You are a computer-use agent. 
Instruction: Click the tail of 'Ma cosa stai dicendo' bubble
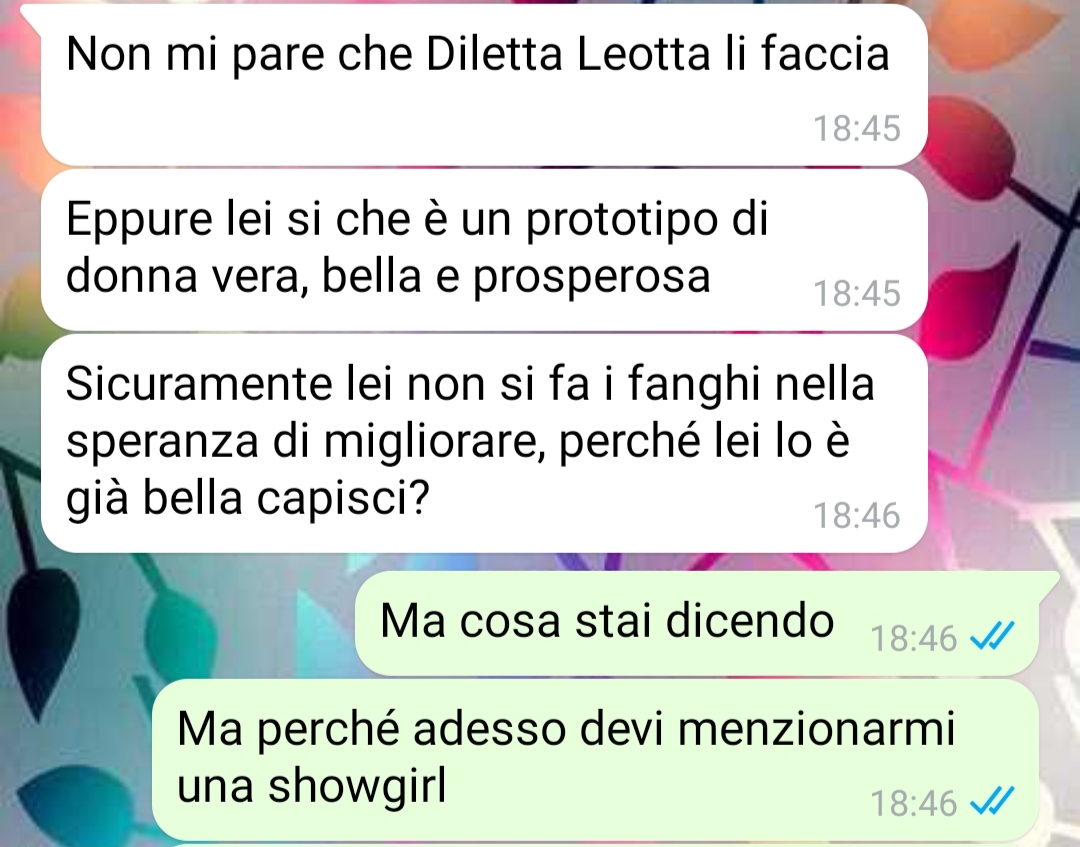point(1048,582)
